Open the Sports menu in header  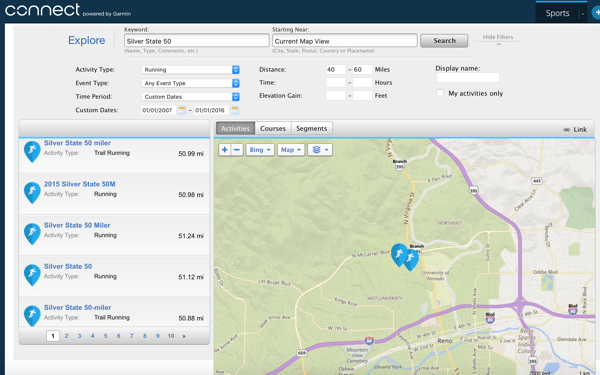tap(557, 13)
